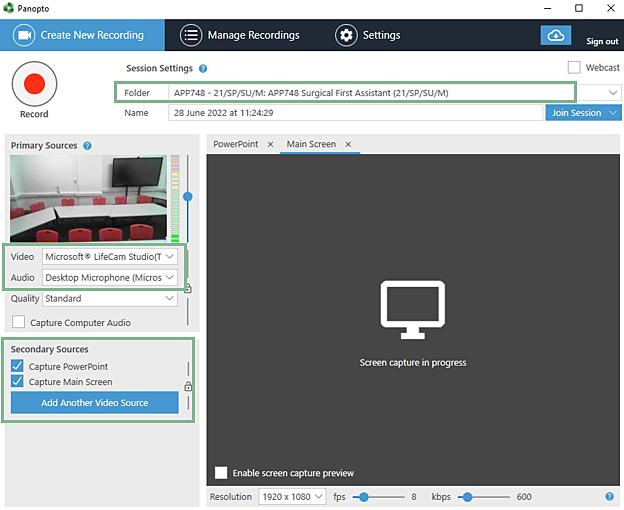This screenshot has width=624, height=510.
Task: Close the PowerPoint tab
Action: pyautogui.click(x=270, y=144)
